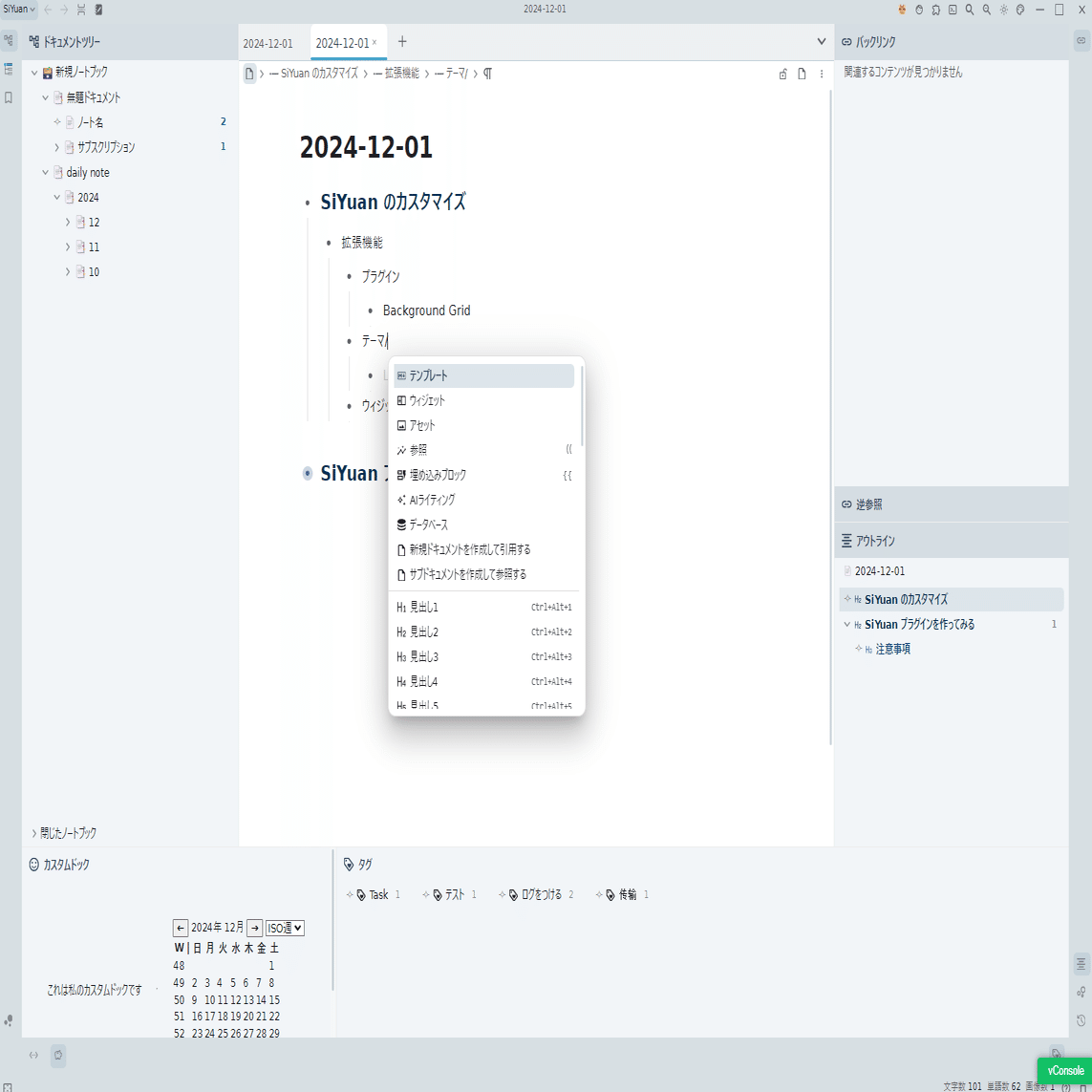Toggle the bookmark dock icon on left bar
Screen dimensions: 1092x1092
(x=9, y=97)
